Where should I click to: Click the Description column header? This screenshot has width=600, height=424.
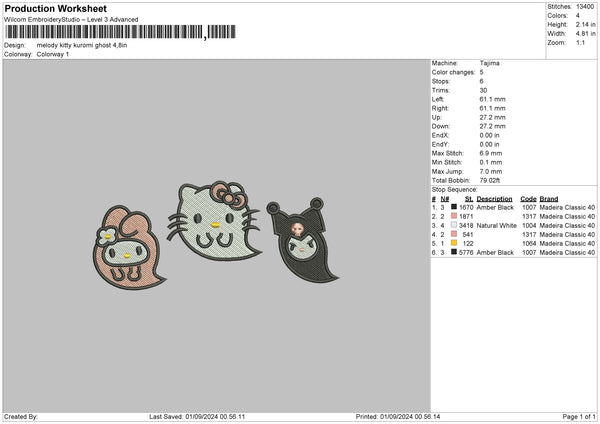coord(494,199)
